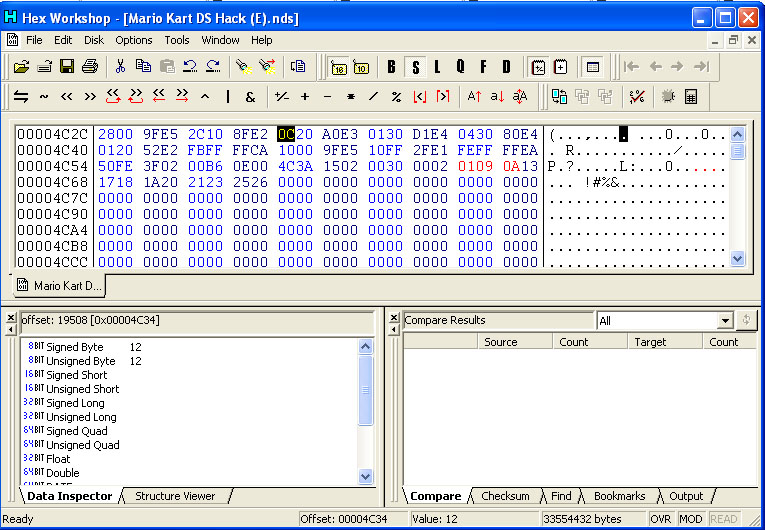765x530 pixels.
Task: Open the Generate Checksum icon
Action: [637, 97]
